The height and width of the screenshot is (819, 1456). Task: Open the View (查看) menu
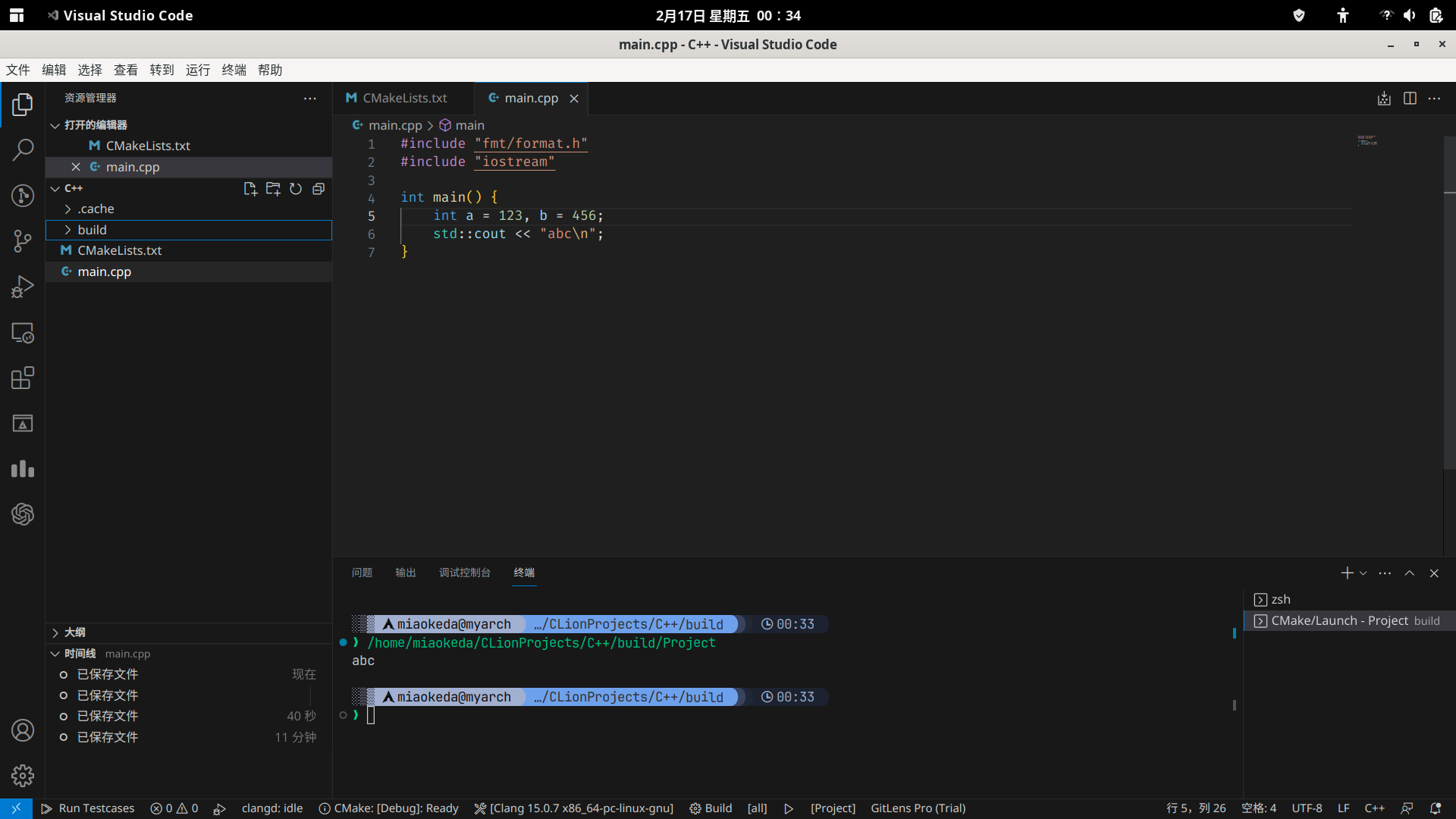tap(126, 70)
